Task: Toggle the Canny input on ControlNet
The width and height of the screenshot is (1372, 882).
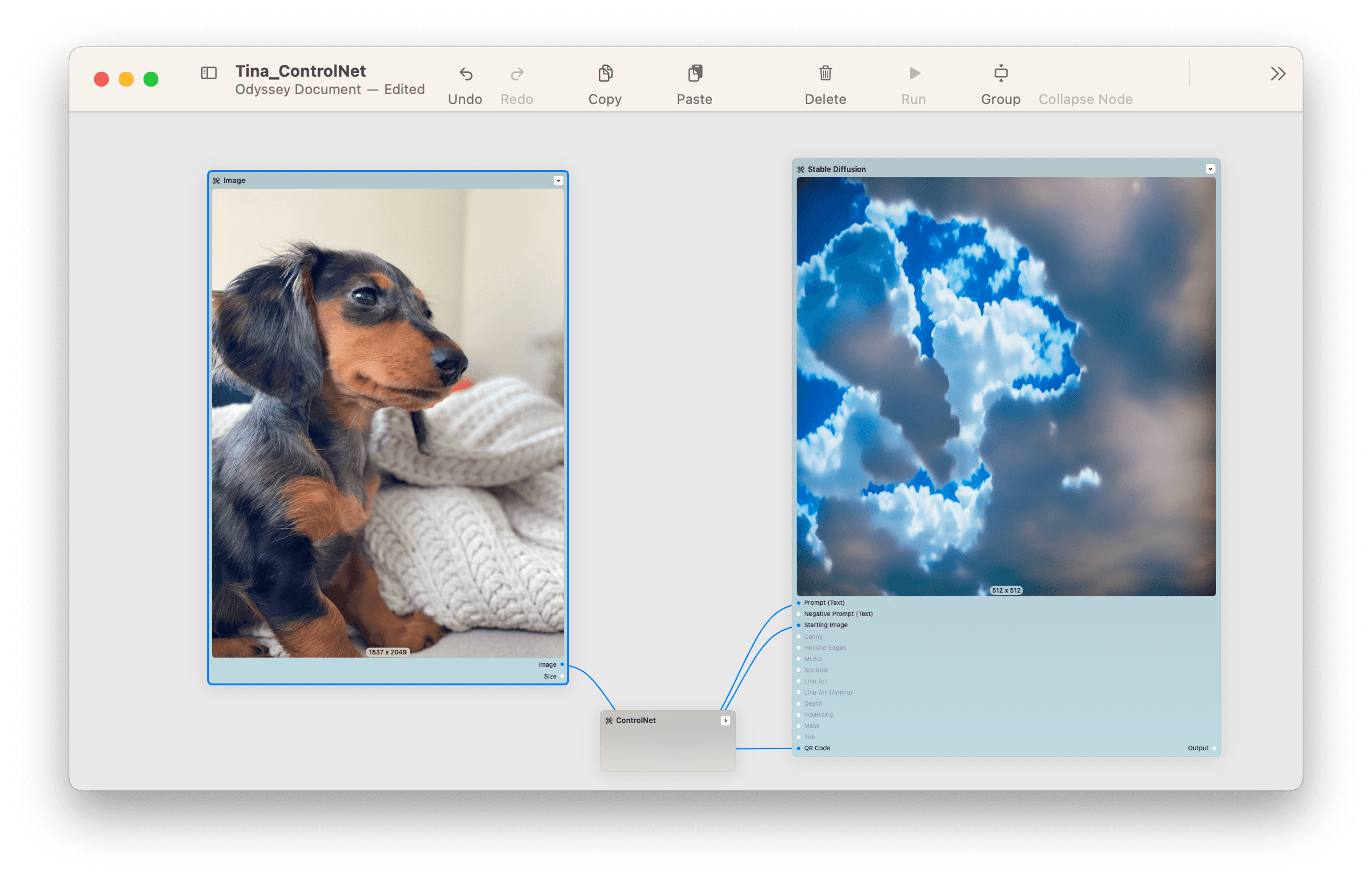Action: (799, 638)
